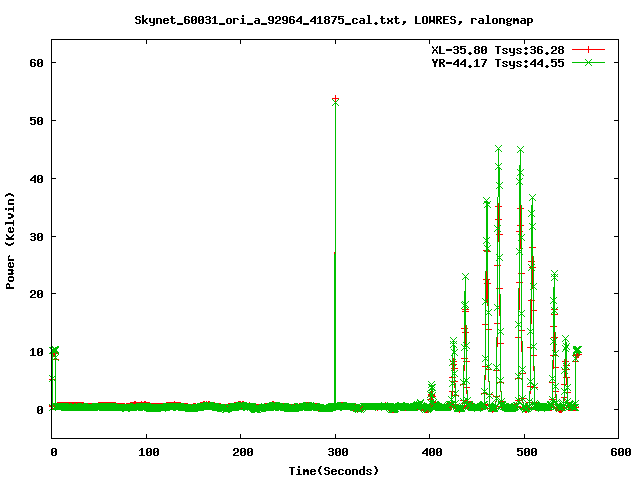This screenshot has height=480, width=640.
Task: Click the x-axis tick label 100
Action: click(148, 452)
